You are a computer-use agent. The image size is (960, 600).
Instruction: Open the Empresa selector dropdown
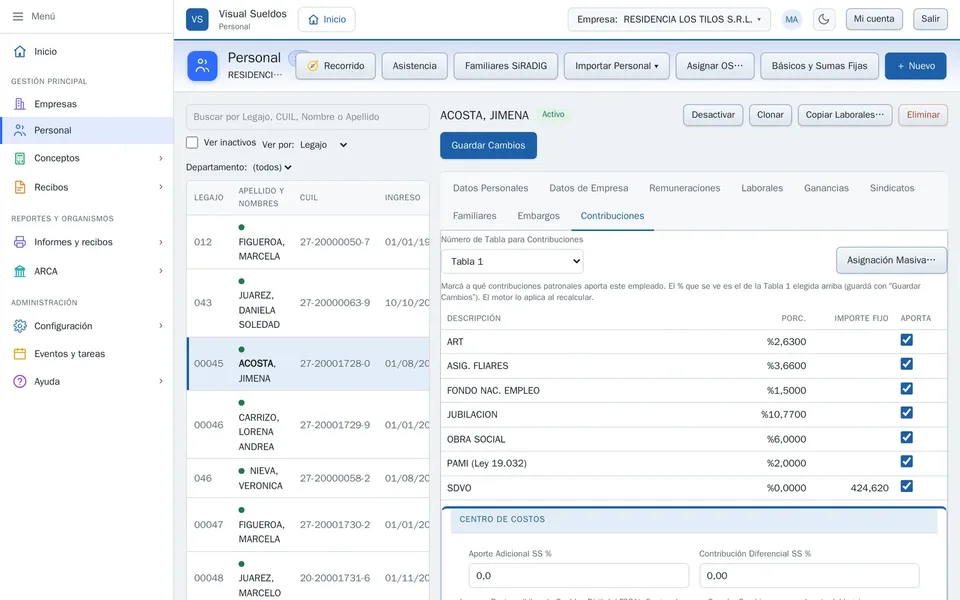click(x=669, y=20)
